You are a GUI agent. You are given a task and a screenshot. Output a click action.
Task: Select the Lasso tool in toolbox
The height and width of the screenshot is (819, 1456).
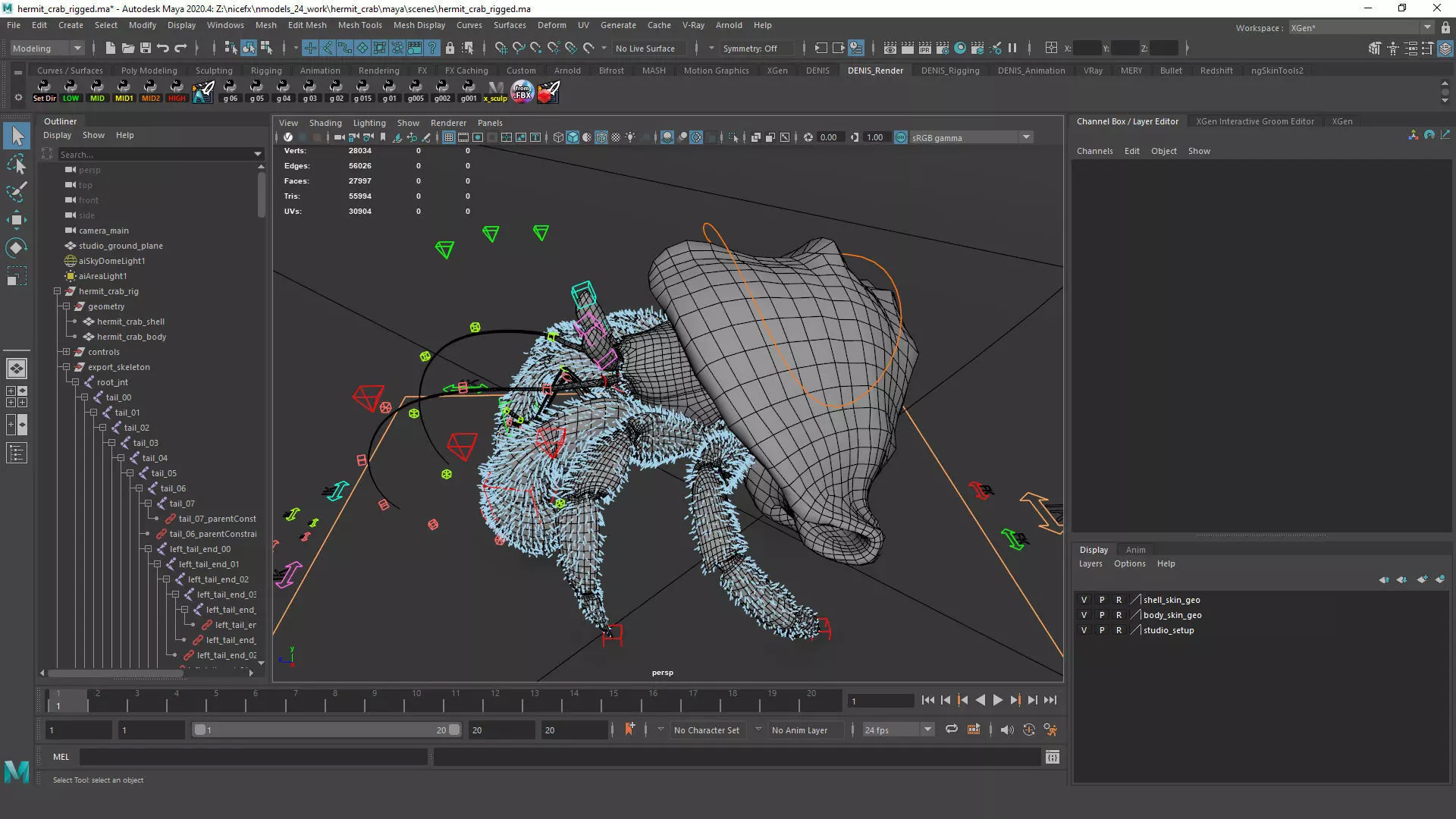click(17, 165)
